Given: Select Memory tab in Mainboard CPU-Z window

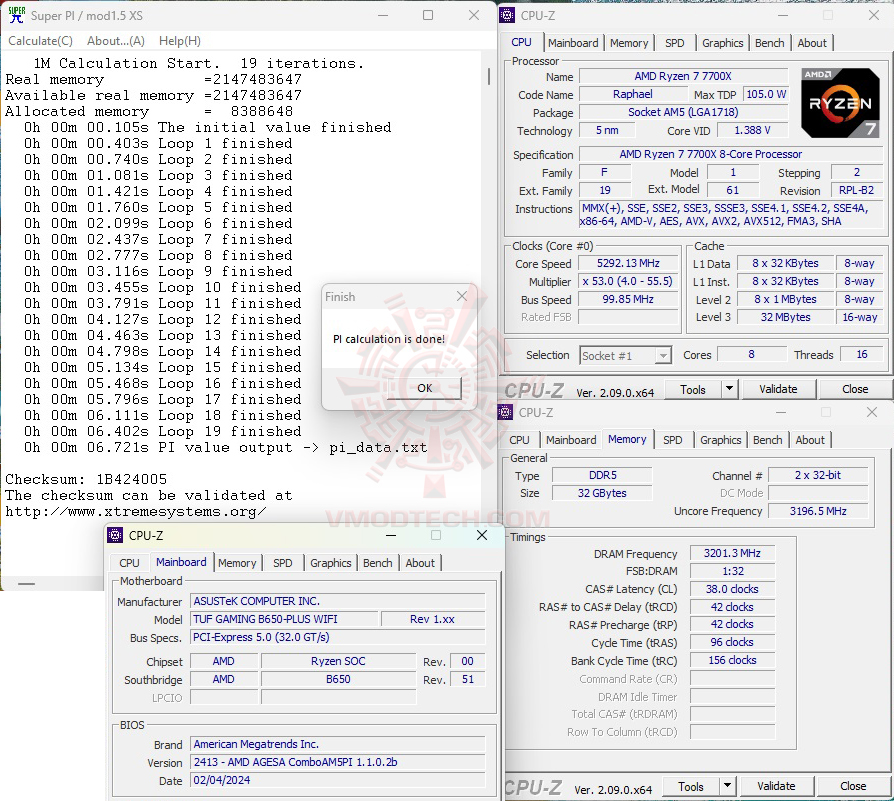Looking at the screenshot, I should (x=237, y=563).
